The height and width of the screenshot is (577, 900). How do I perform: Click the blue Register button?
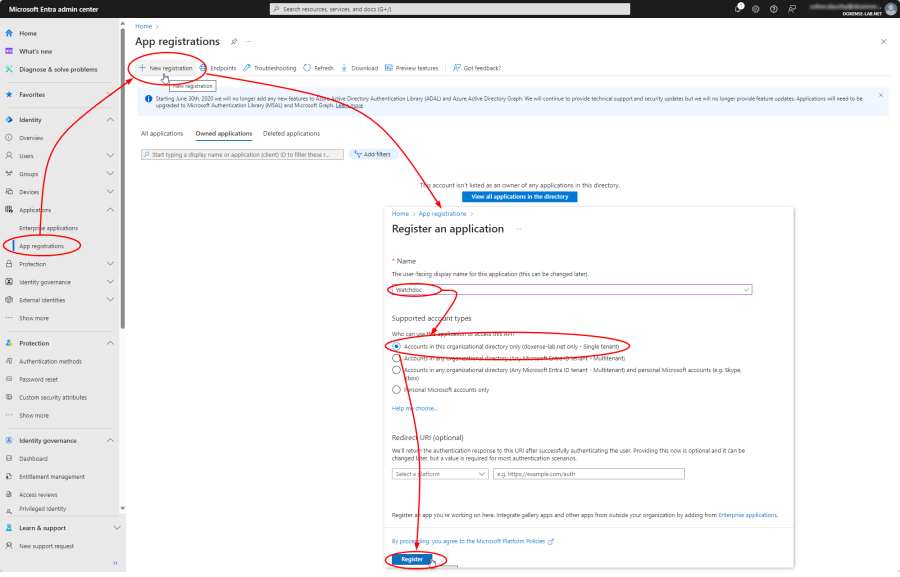[x=412, y=559]
